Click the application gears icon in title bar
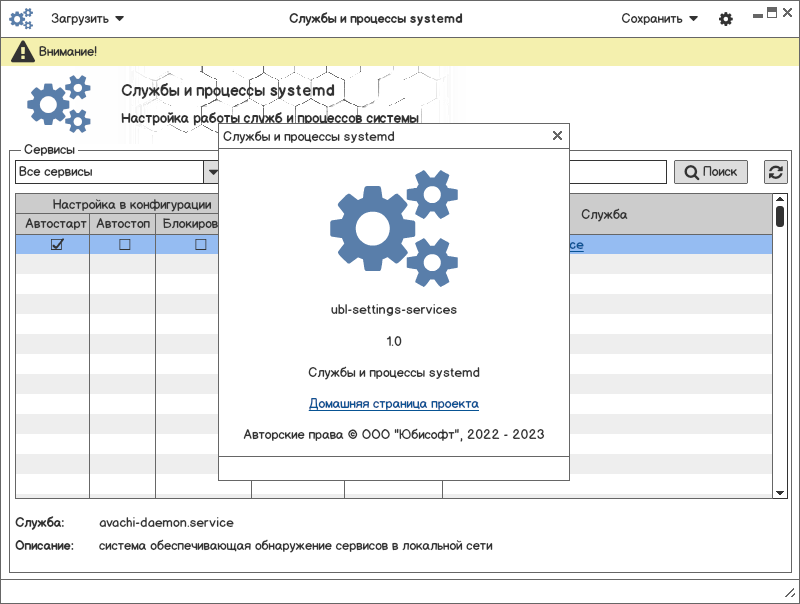800x604 pixels. [x=21, y=19]
